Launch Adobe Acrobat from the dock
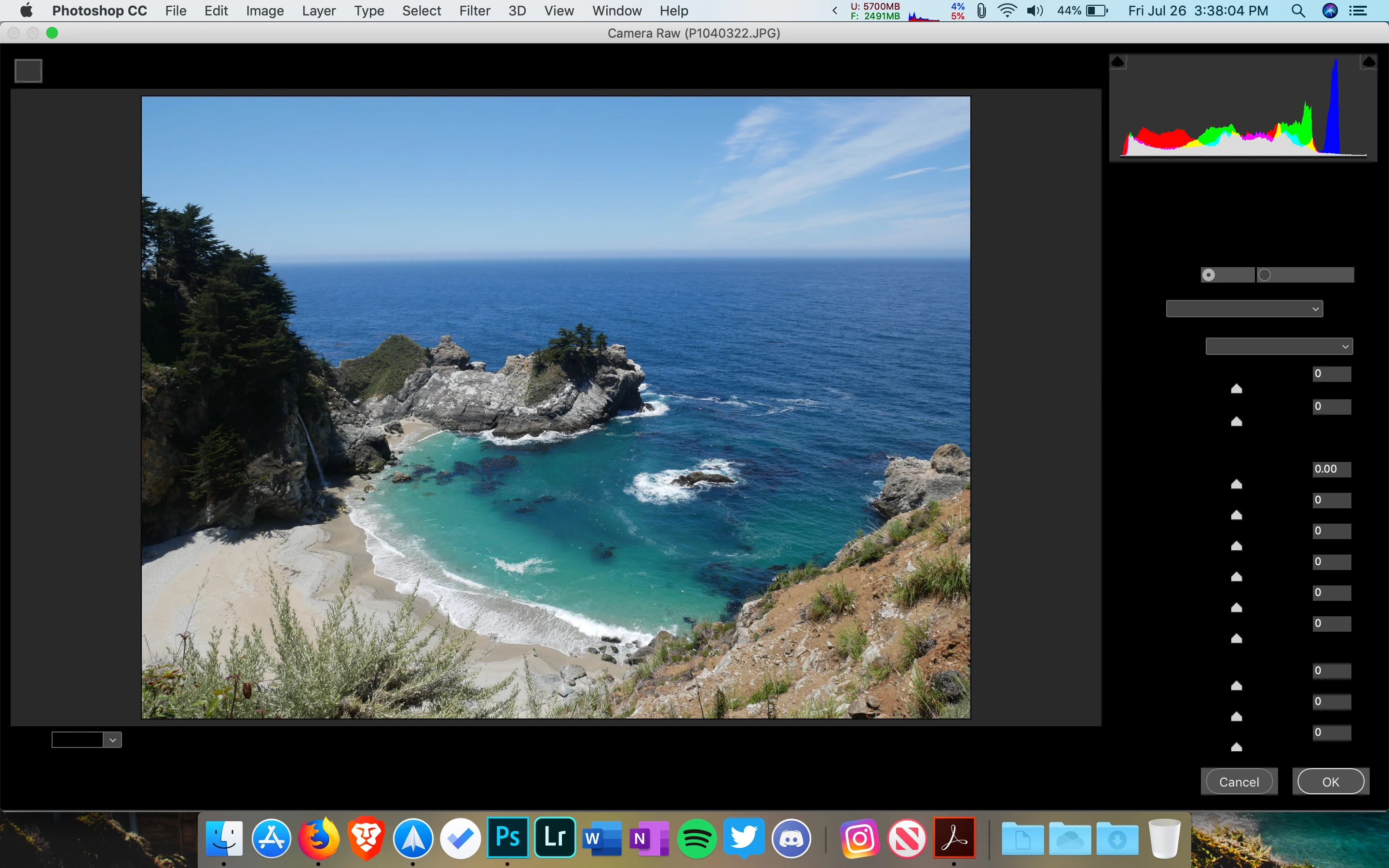The width and height of the screenshot is (1389, 868). point(954,838)
